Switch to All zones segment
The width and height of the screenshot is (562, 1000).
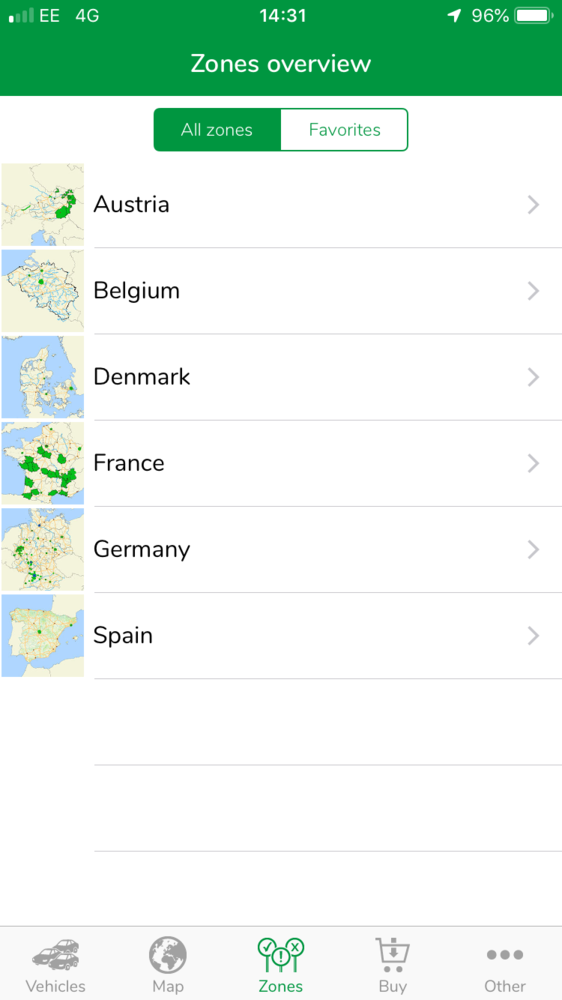(x=217, y=130)
